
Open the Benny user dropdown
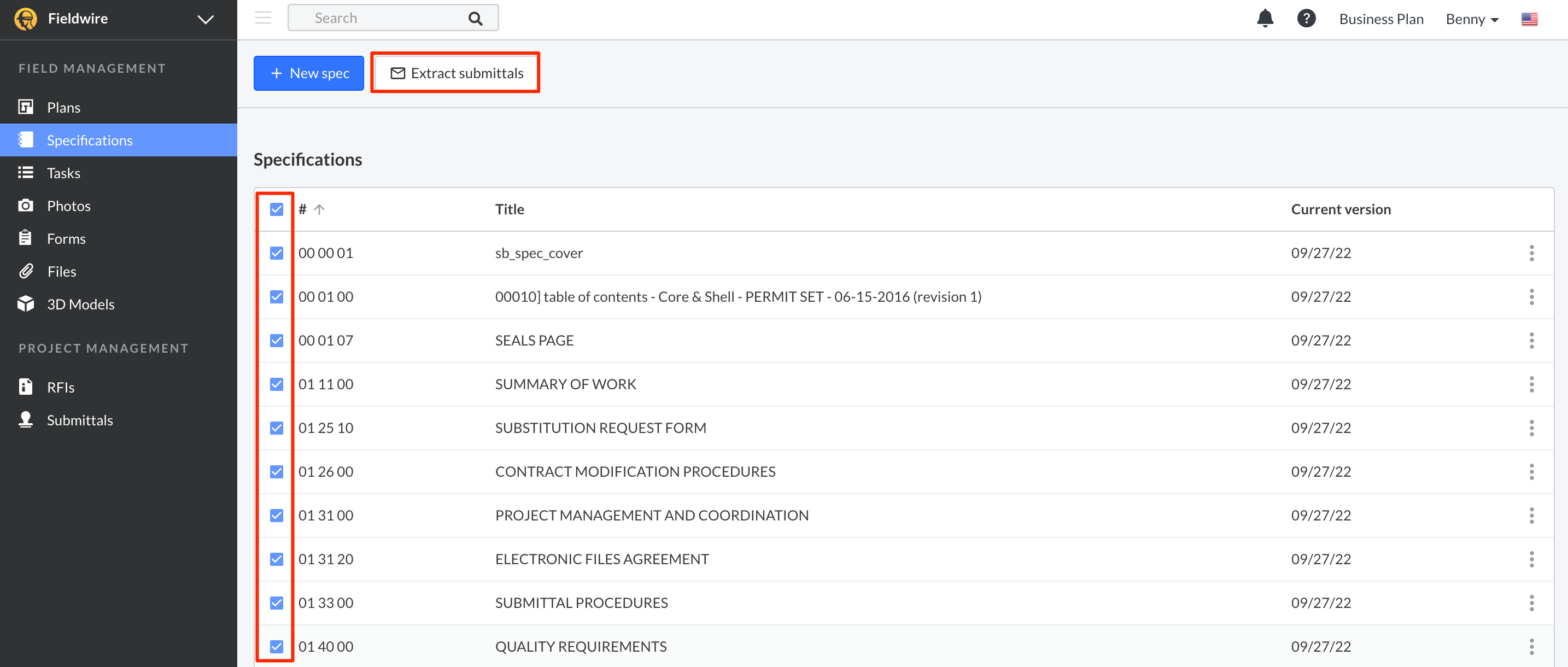[x=1471, y=19]
